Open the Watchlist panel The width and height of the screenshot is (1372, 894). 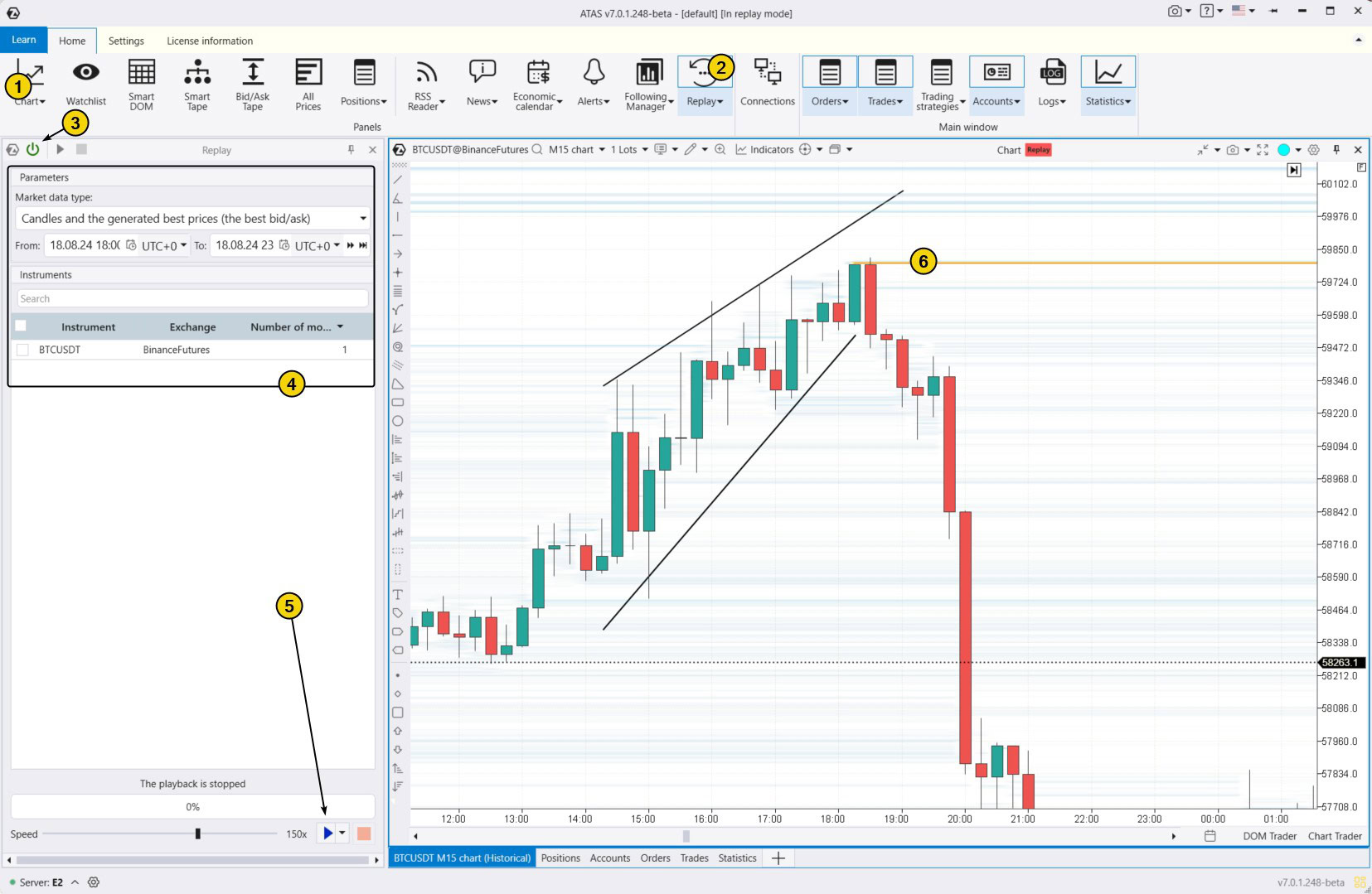[85, 83]
